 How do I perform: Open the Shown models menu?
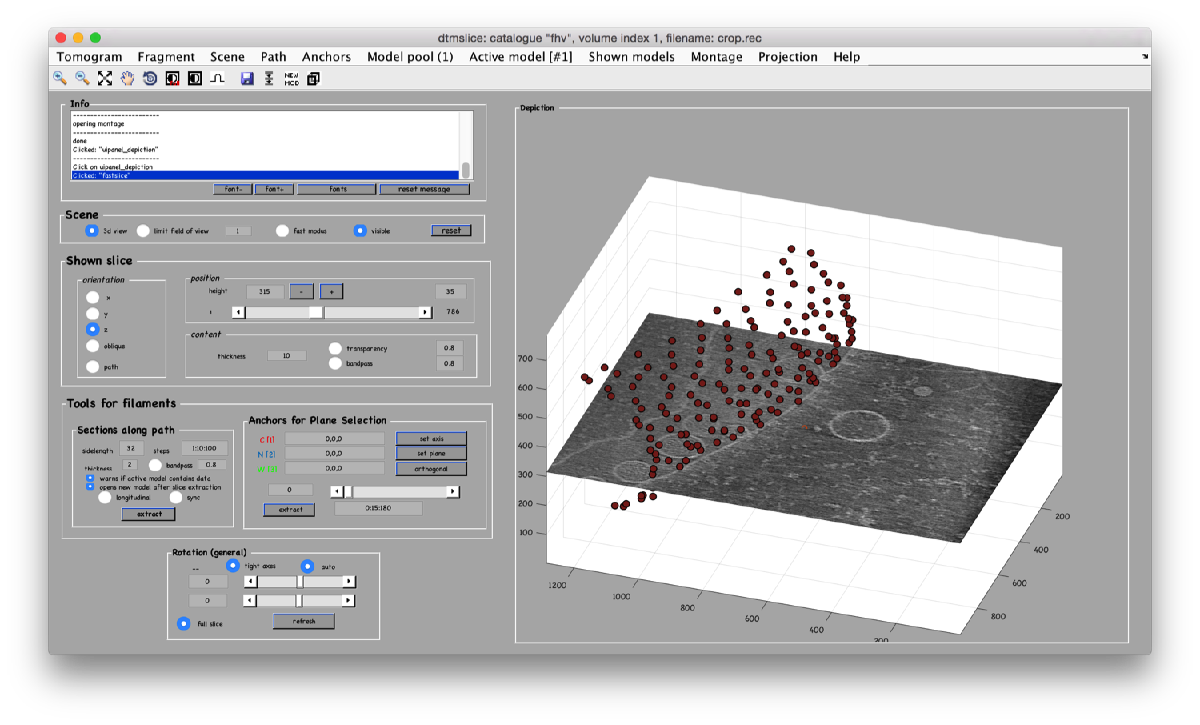click(x=631, y=57)
